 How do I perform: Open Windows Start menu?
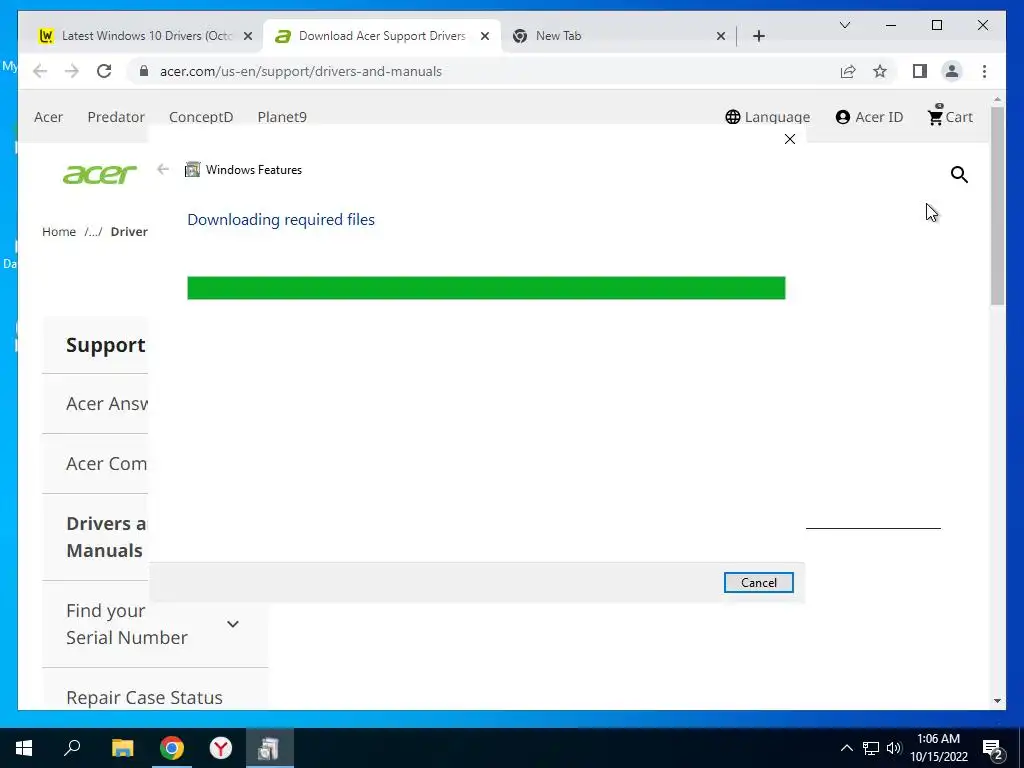24,748
